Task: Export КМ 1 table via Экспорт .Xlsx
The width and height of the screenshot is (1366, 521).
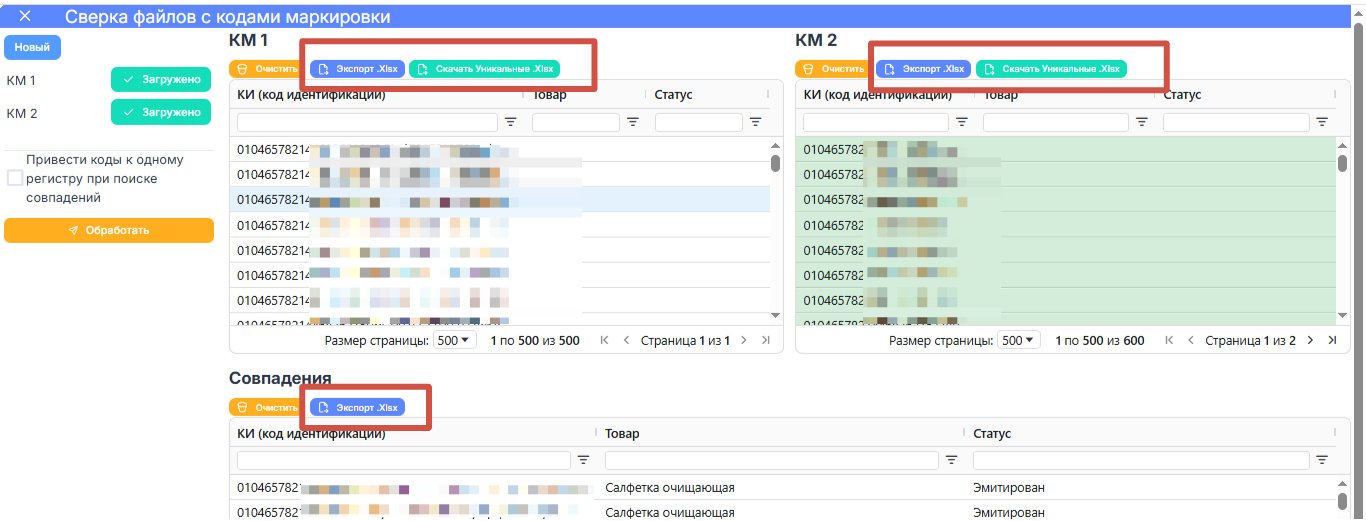Action: coord(357,69)
